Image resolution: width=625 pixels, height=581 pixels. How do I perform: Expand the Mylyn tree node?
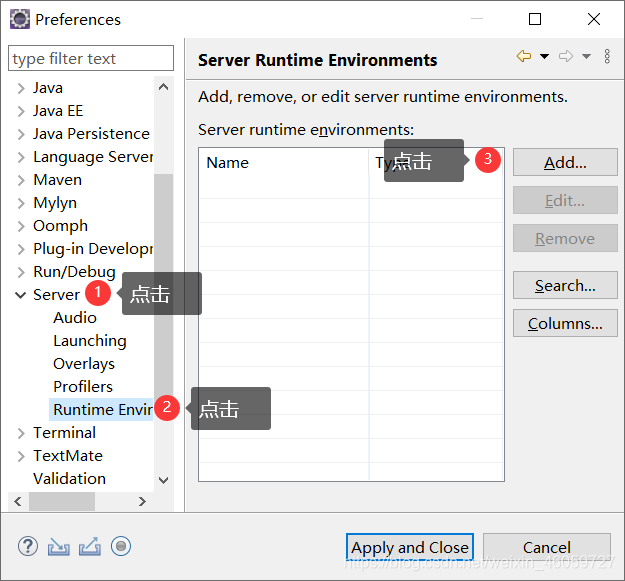pos(21,203)
